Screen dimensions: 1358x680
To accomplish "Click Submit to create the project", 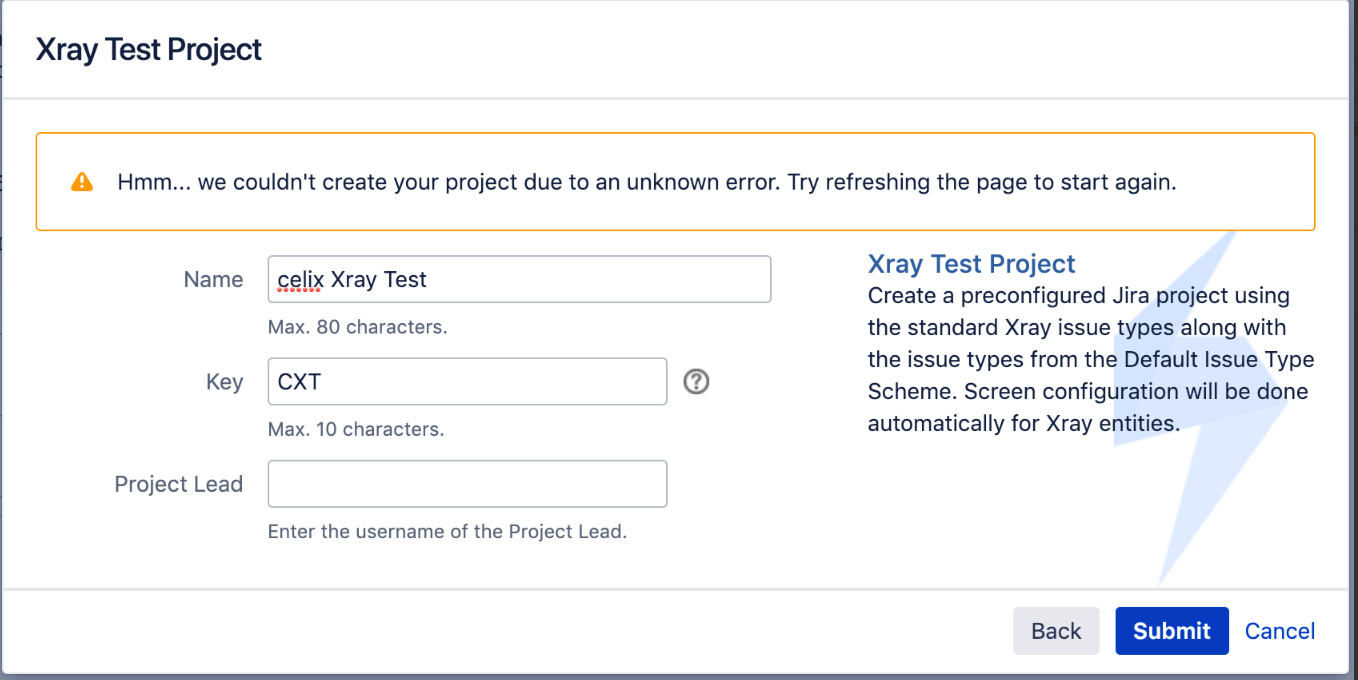I will (1171, 631).
